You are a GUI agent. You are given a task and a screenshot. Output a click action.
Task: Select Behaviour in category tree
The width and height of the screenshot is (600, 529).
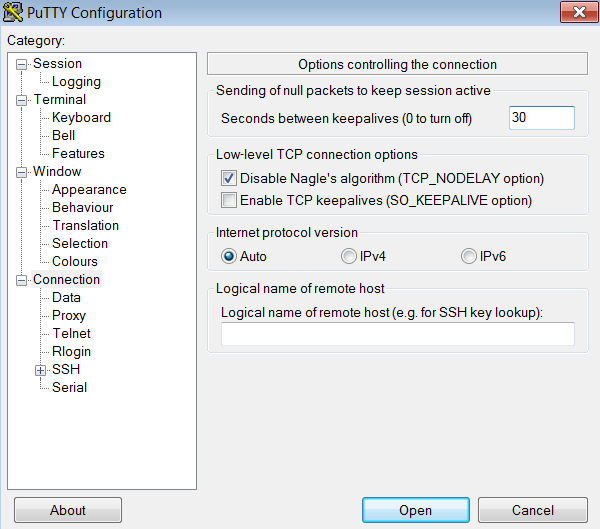pos(83,207)
